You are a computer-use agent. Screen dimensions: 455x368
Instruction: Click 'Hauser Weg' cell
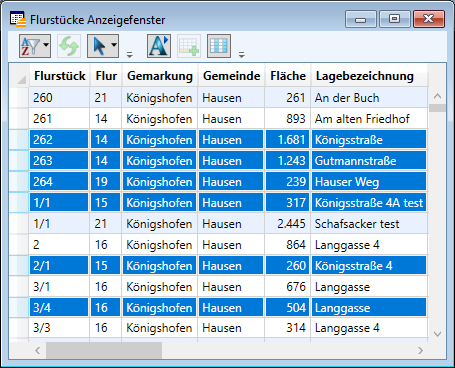369,182
